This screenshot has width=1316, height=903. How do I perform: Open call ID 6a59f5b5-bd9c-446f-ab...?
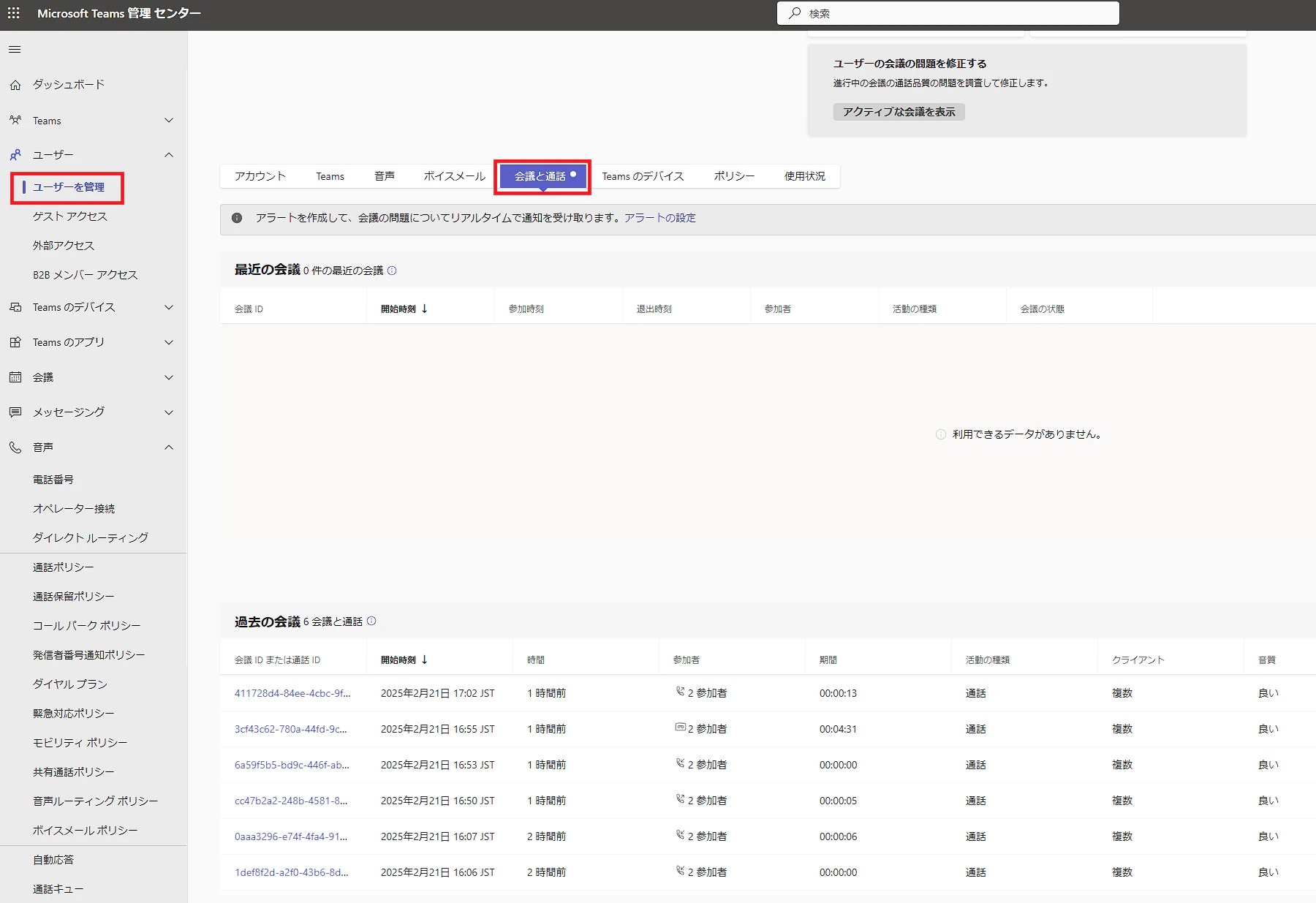pos(292,765)
